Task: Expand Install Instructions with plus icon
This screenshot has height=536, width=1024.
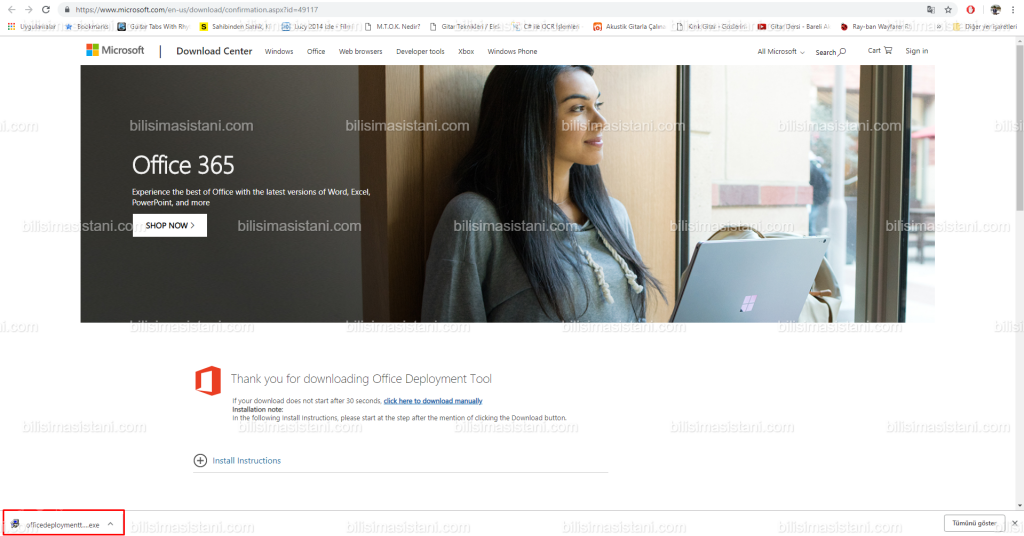Action: [200, 460]
